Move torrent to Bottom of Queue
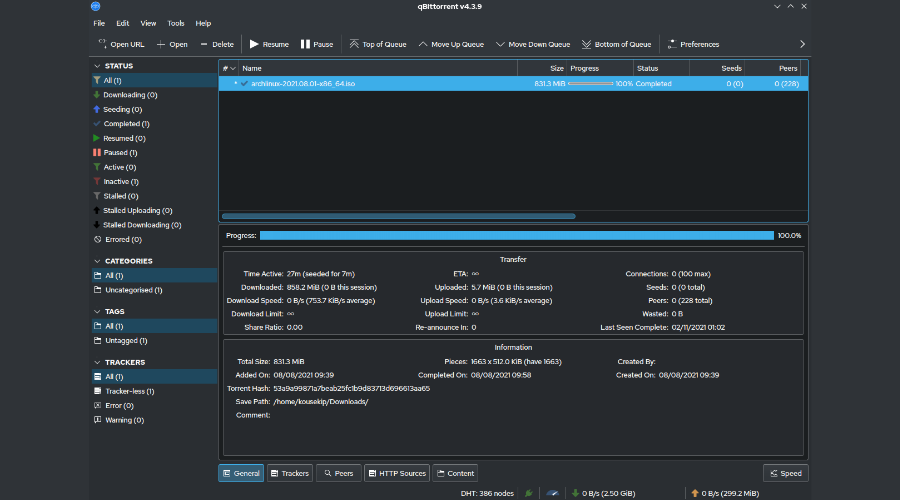900x500 pixels. pos(616,44)
